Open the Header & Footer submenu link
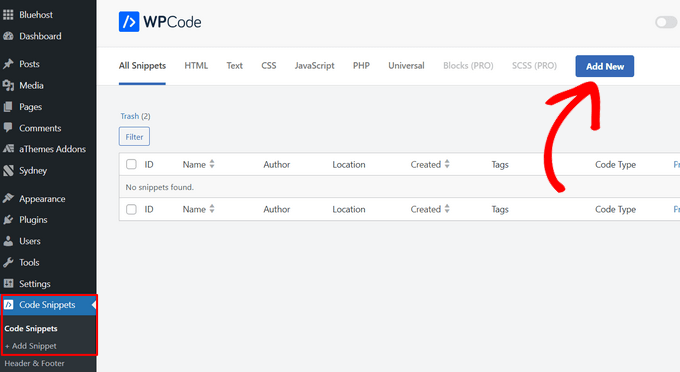This screenshot has height=372, width=680. [x=34, y=363]
